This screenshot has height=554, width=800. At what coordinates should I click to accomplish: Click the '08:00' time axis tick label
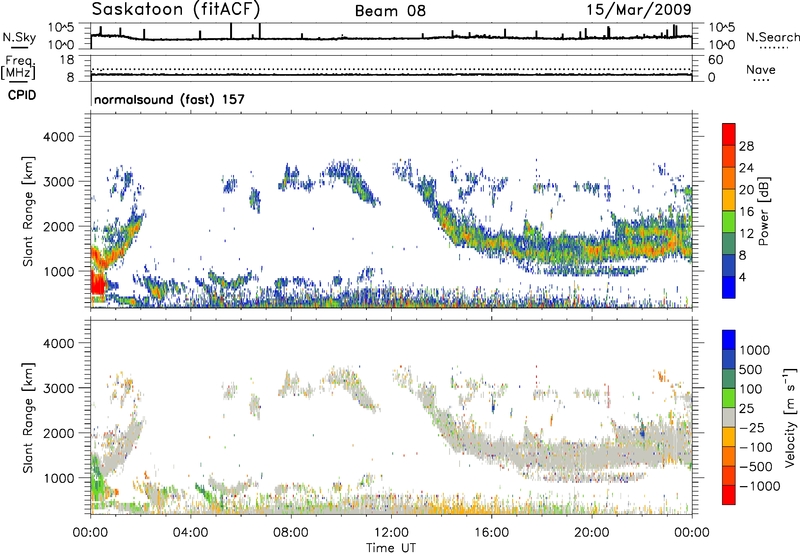click(291, 533)
